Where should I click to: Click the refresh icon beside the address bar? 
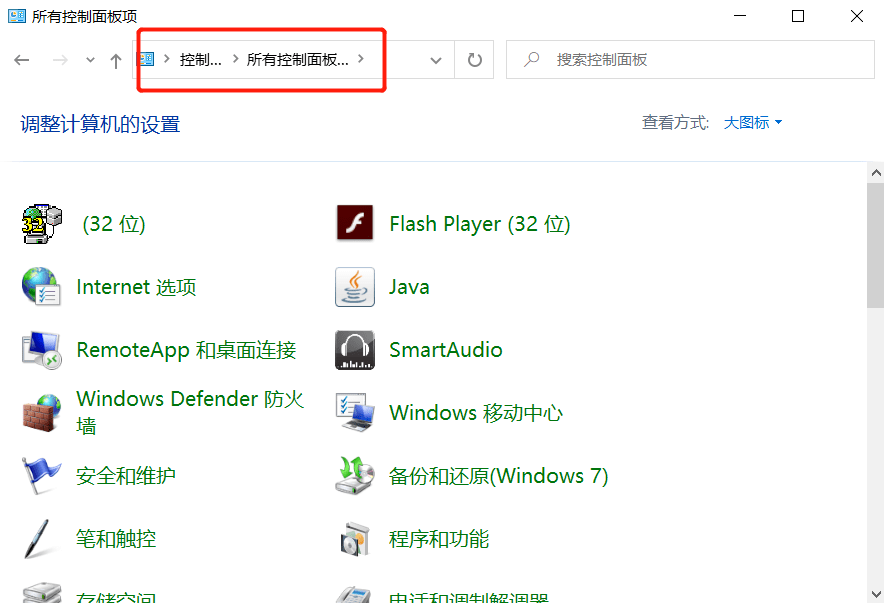[x=475, y=60]
